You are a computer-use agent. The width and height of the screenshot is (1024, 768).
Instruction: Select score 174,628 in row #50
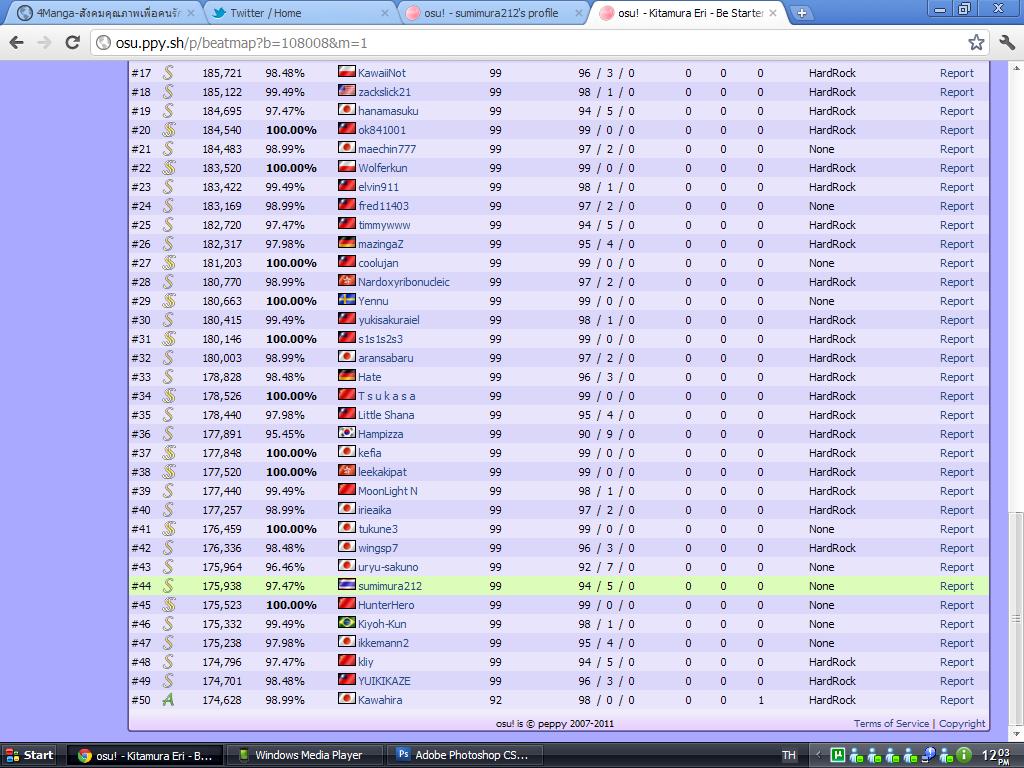click(222, 699)
